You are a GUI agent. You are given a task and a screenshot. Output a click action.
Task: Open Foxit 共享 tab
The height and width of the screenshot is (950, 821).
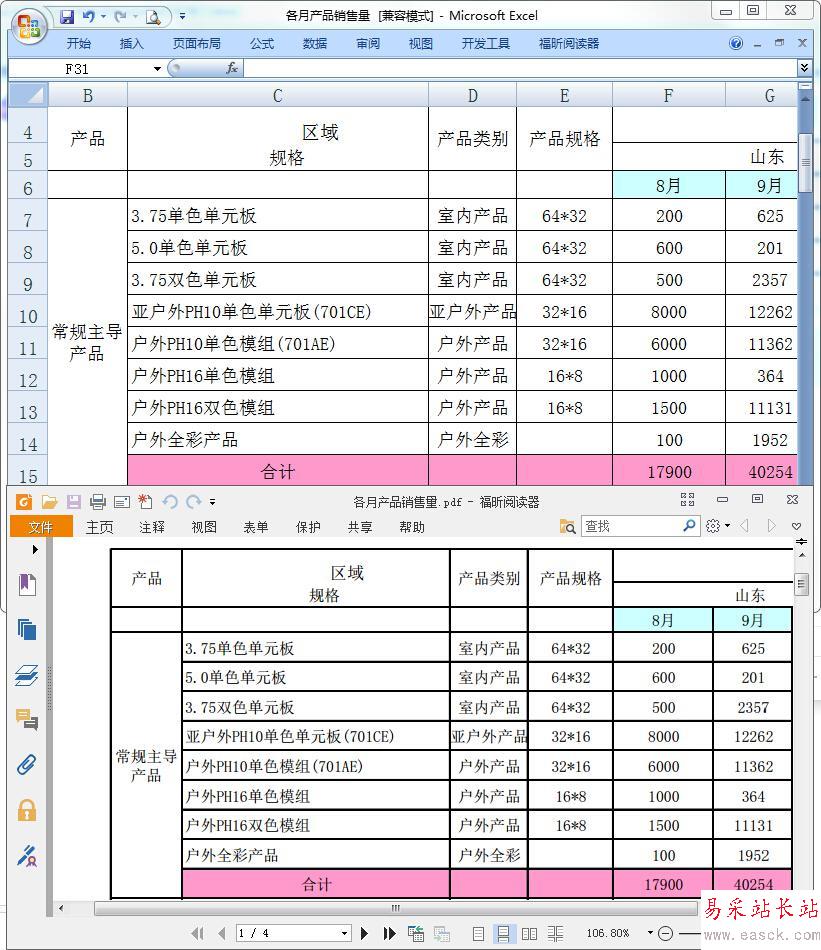(360, 527)
